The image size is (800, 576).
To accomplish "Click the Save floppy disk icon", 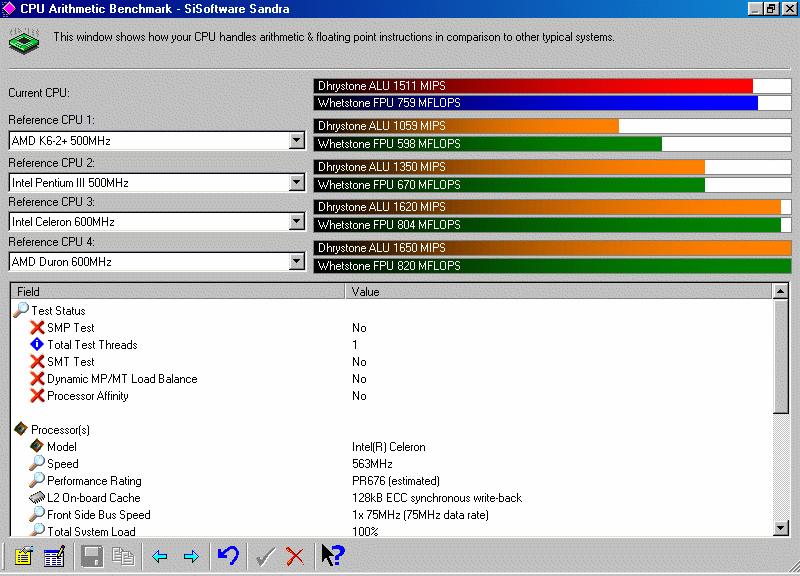I will click(92, 556).
